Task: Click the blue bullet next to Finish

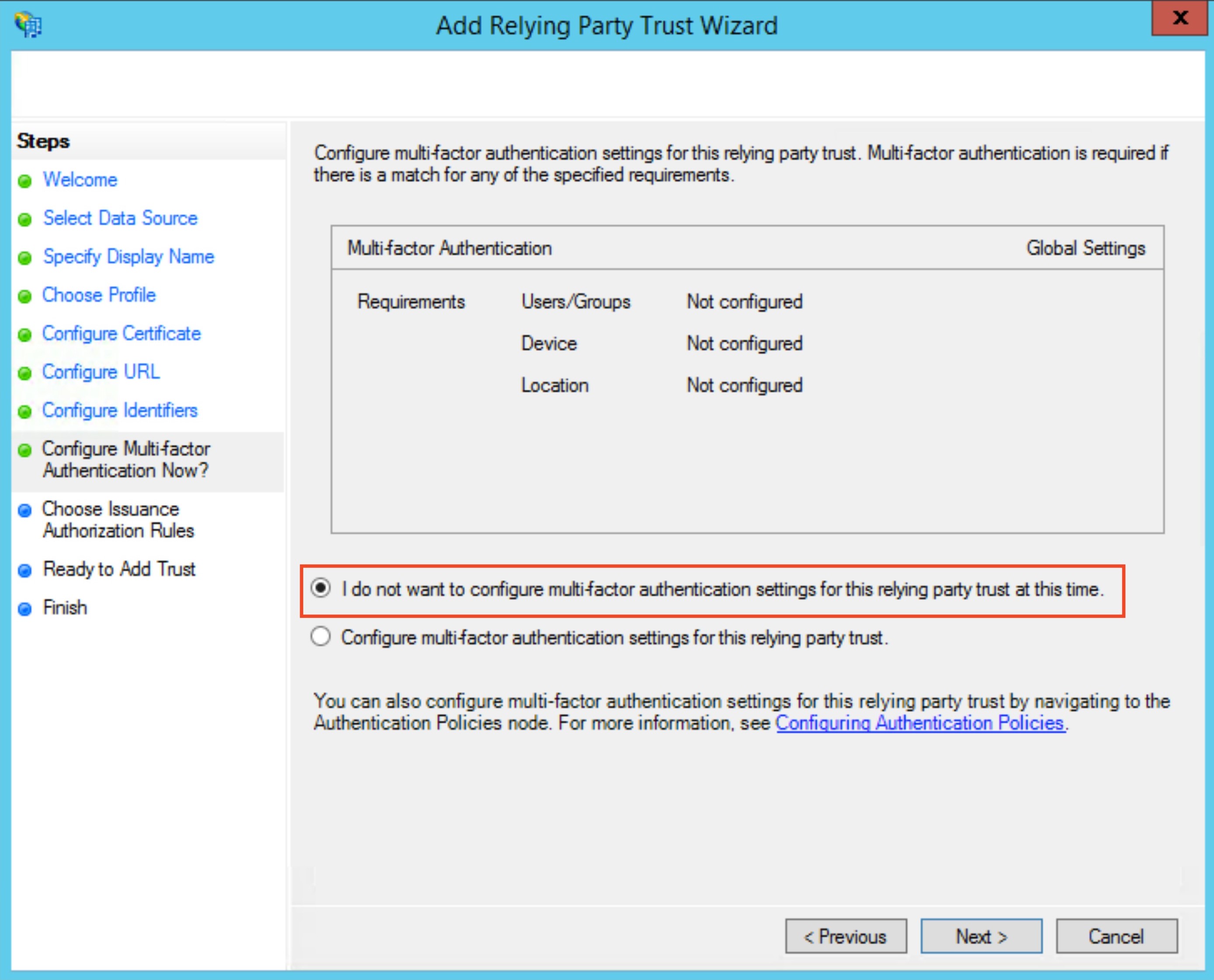Action: [x=25, y=609]
